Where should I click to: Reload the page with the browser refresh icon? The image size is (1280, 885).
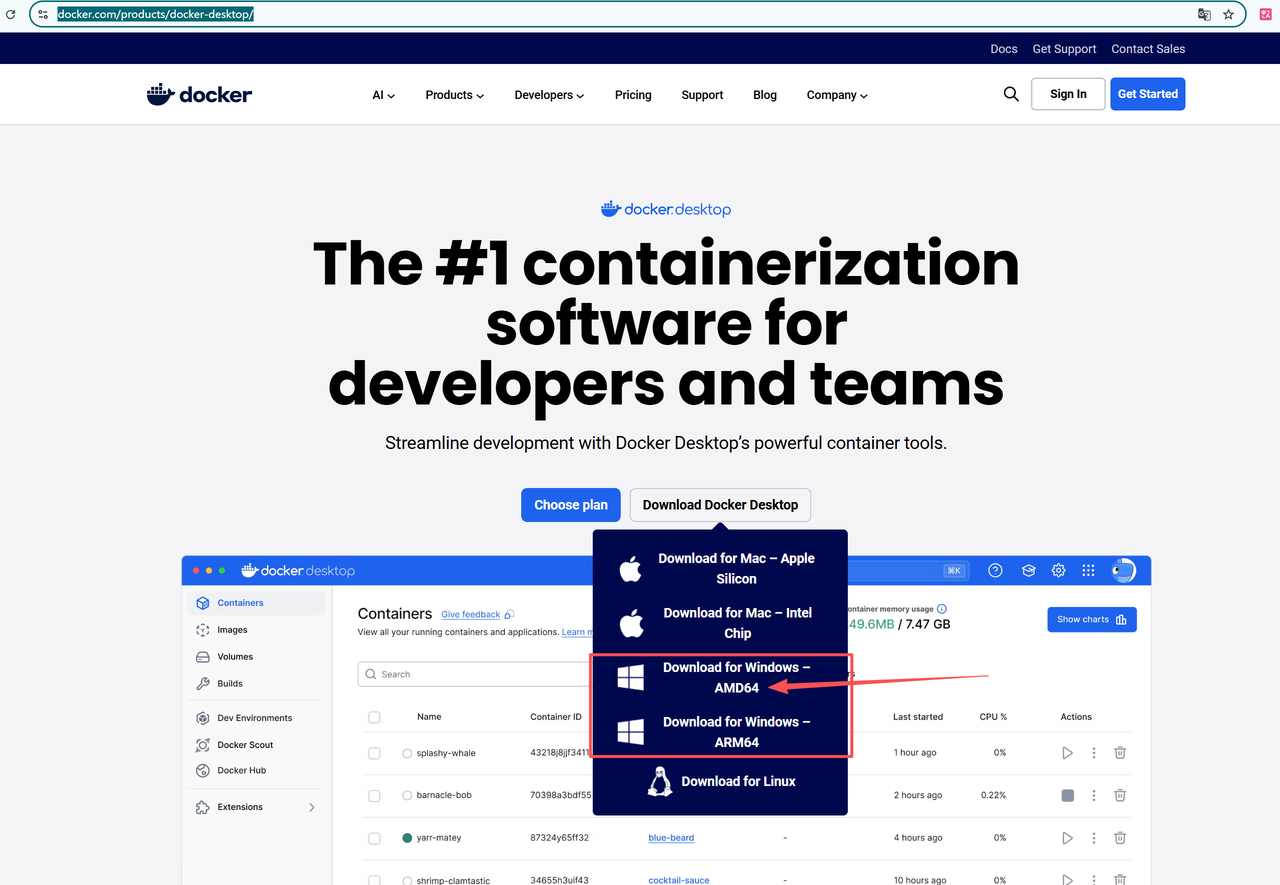pyautogui.click(x=10, y=14)
